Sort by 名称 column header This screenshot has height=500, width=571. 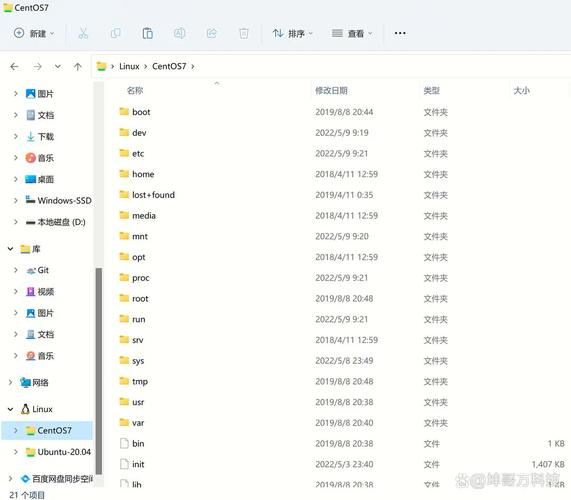click(135, 90)
